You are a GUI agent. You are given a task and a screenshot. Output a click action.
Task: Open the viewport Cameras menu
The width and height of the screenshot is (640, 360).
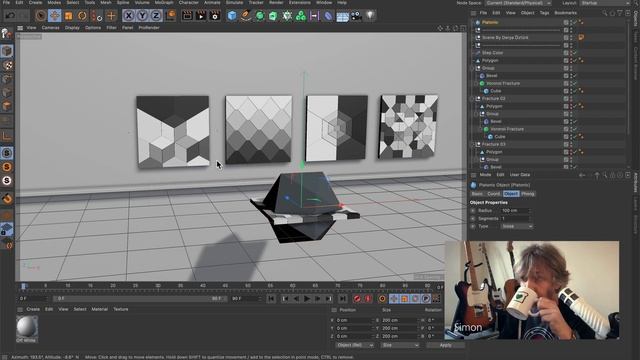click(x=51, y=28)
